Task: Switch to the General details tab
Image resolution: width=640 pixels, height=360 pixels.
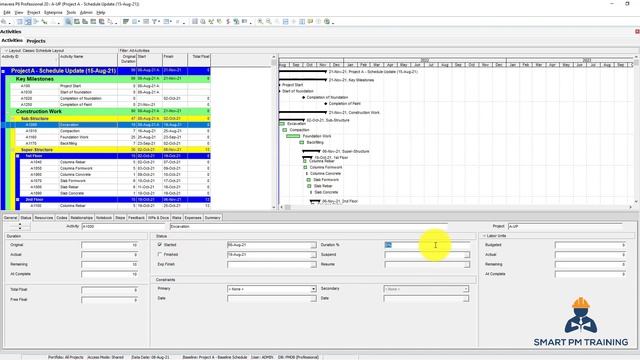Action: tap(11, 218)
